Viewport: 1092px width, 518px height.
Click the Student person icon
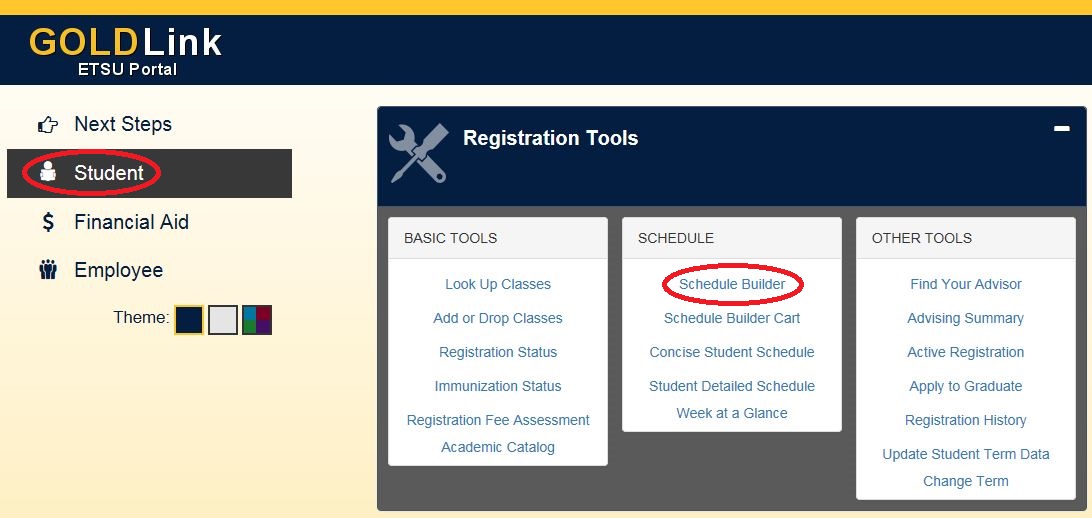pyautogui.click(x=48, y=173)
